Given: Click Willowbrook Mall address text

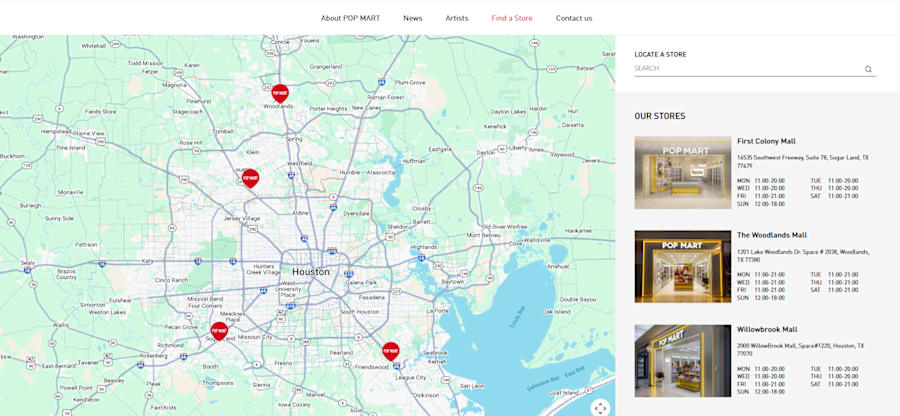Looking at the screenshot, I should pyautogui.click(x=800, y=349).
